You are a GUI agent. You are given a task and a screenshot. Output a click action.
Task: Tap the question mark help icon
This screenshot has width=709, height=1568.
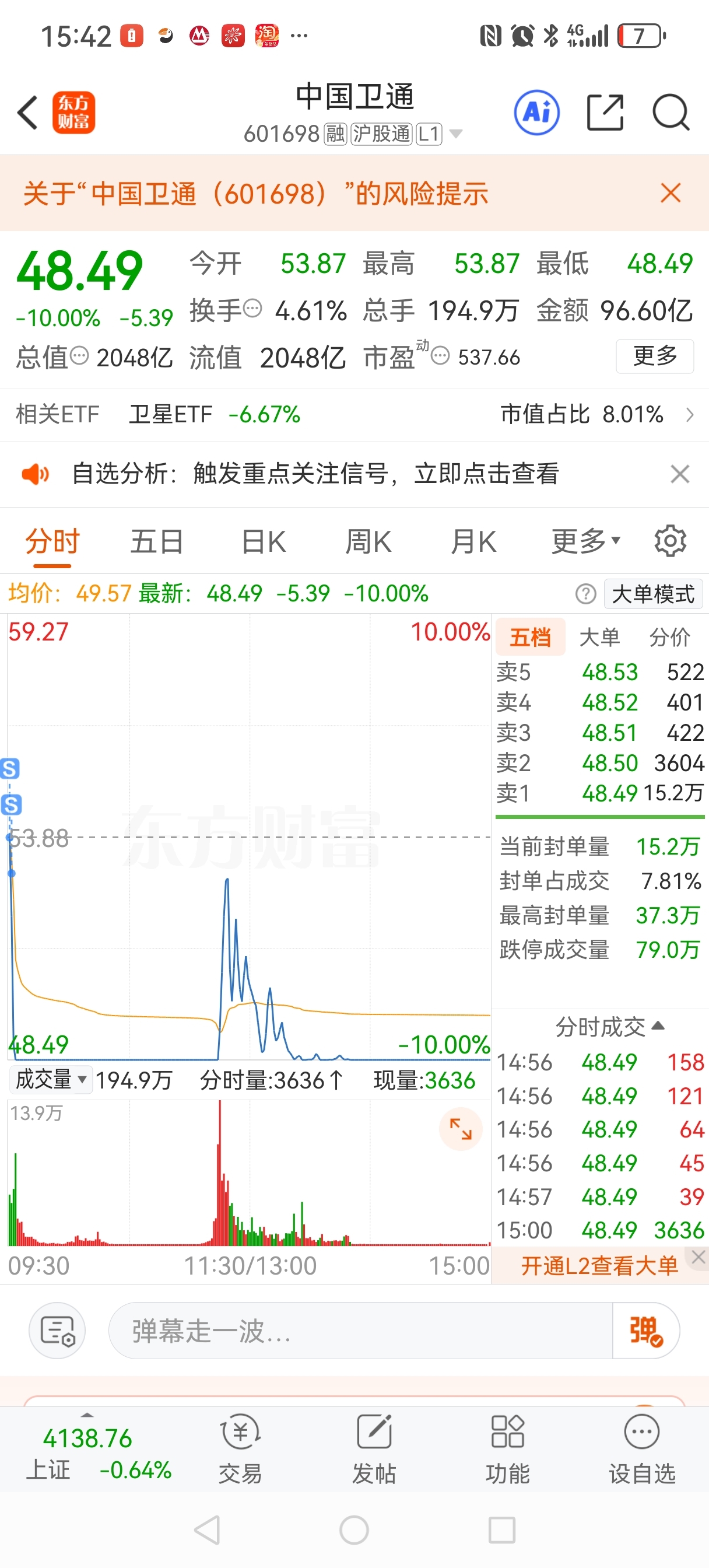585,593
